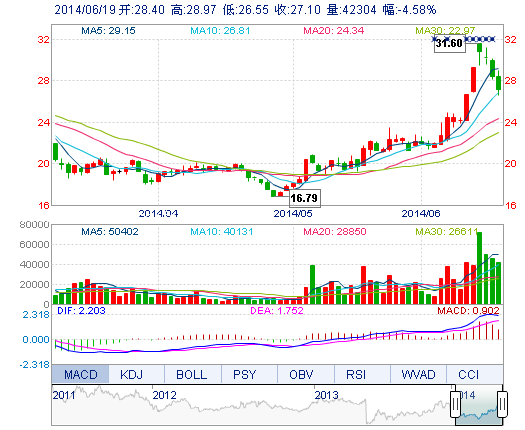Click the 2013 label in timeline overview
The width and height of the screenshot is (525, 430).
(x=326, y=395)
